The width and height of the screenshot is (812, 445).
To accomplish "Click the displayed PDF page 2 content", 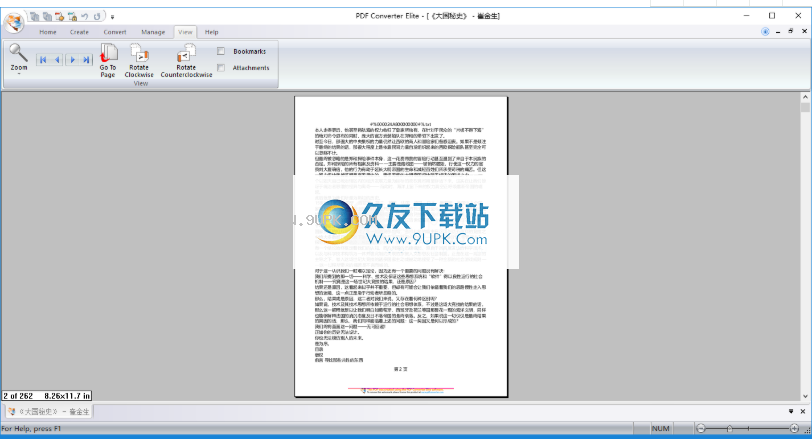I will coord(401,247).
